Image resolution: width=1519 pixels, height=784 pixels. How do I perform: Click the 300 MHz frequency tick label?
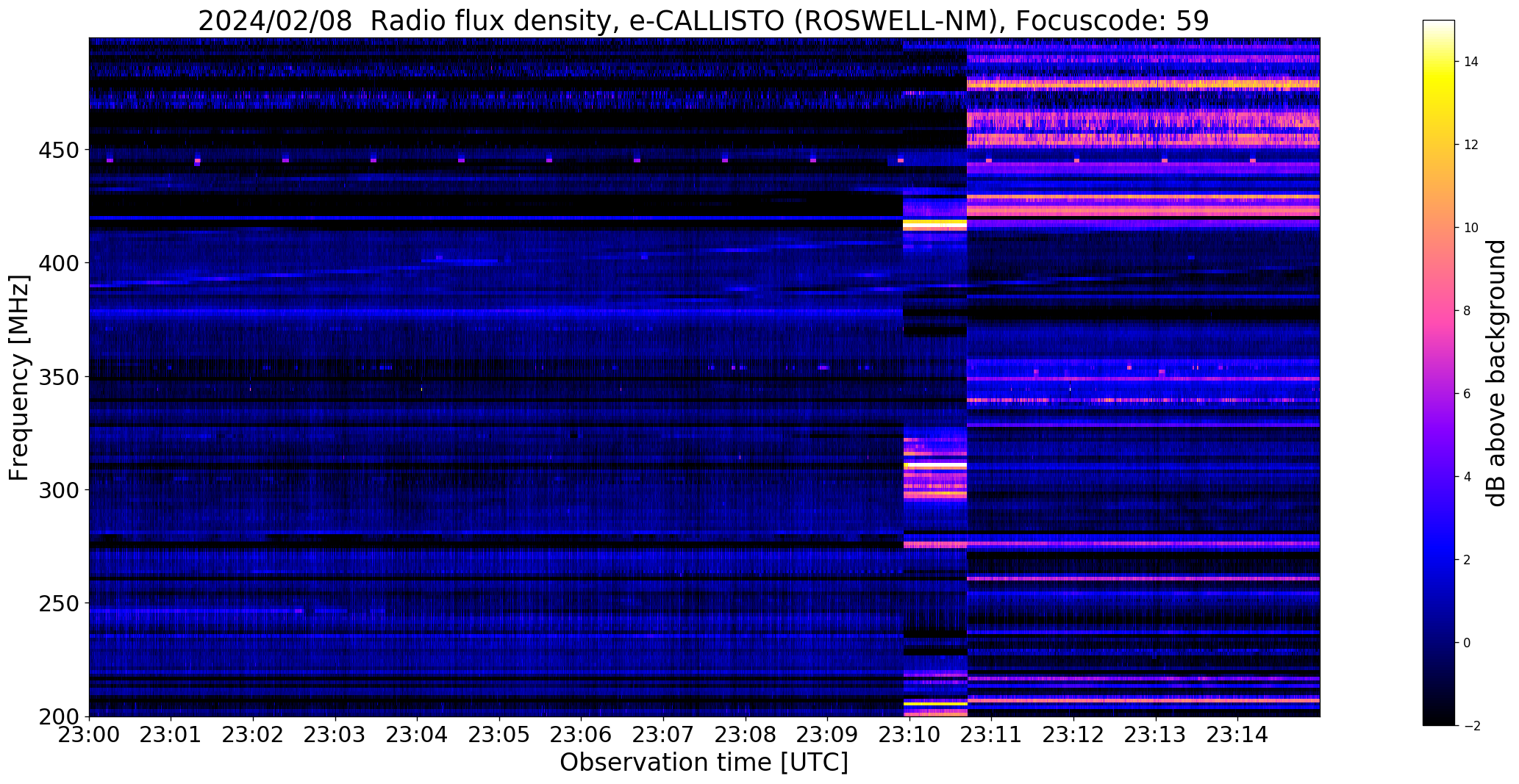click(59, 490)
